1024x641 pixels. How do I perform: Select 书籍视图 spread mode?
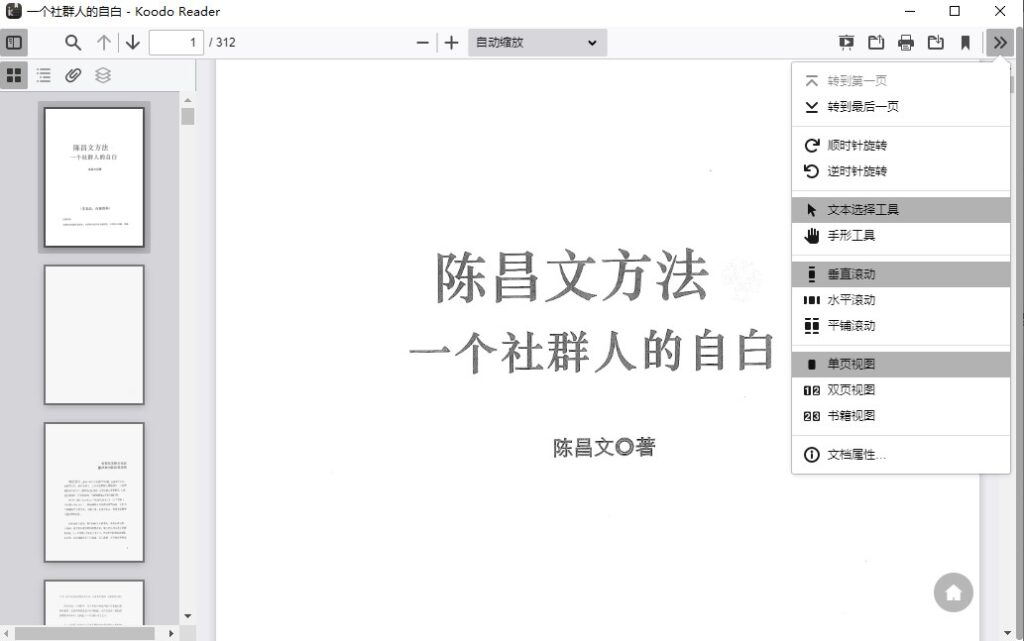901,416
